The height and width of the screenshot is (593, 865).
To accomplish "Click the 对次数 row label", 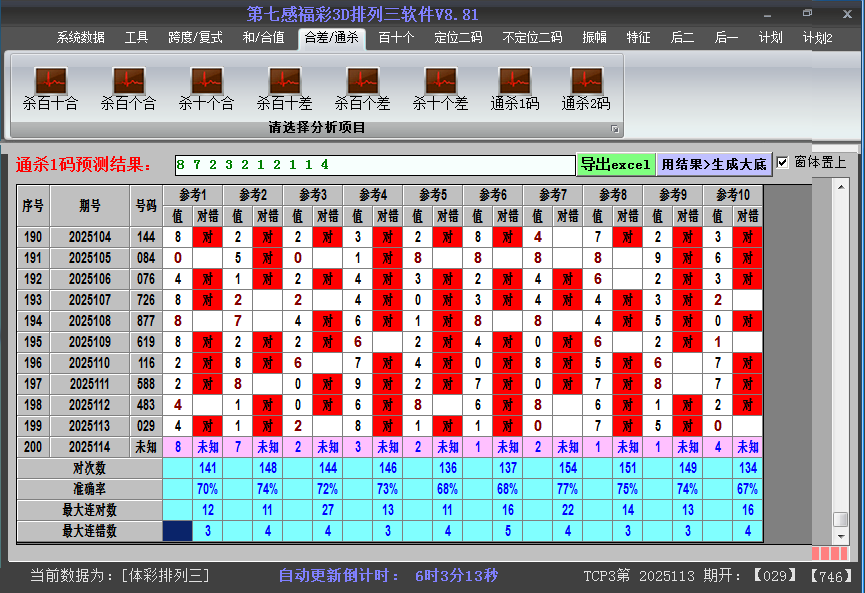I will point(89,468).
